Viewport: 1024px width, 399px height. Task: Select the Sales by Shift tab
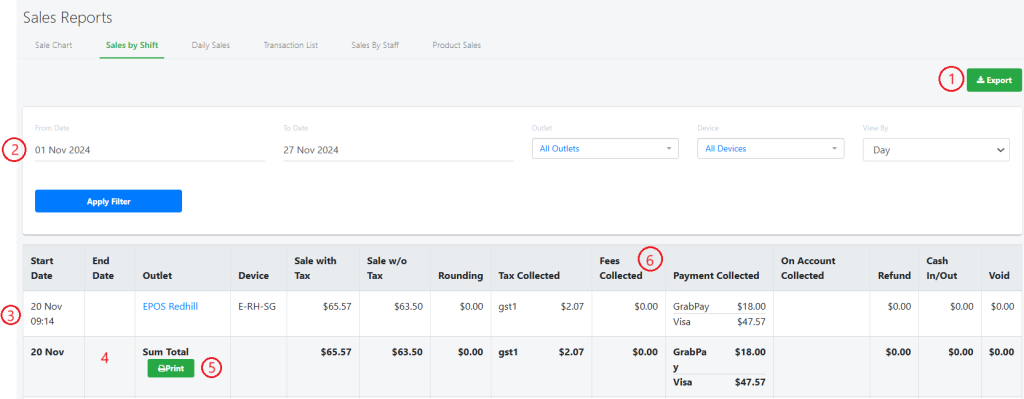(x=132, y=45)
